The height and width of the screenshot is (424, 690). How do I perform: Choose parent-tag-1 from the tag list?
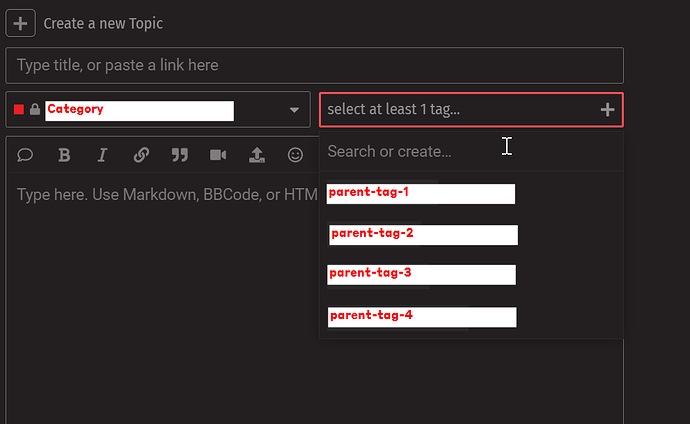pos(421,194)
